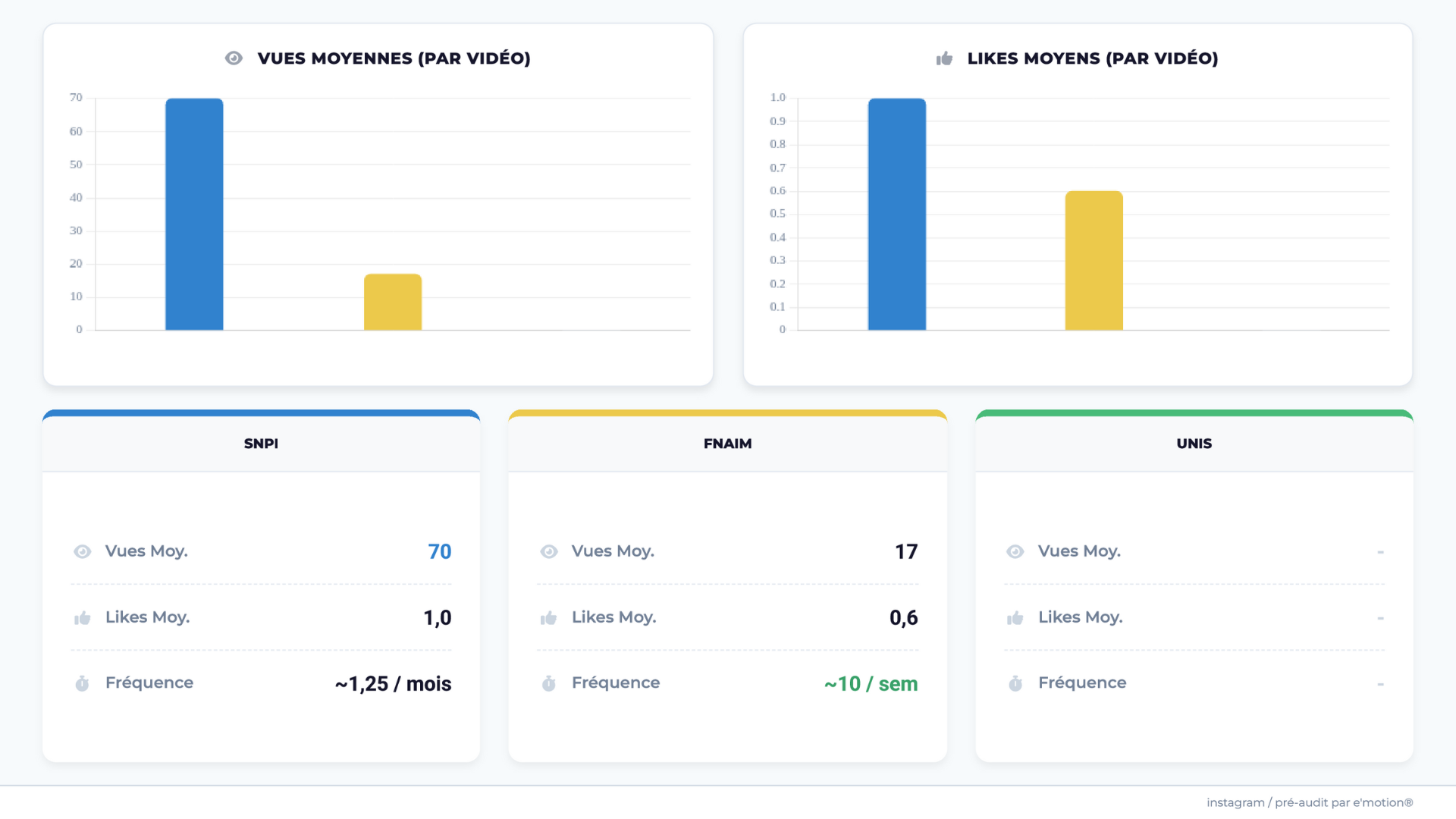
Task: Click the eye icon in the FNAIM card
Action: point(549,551)
